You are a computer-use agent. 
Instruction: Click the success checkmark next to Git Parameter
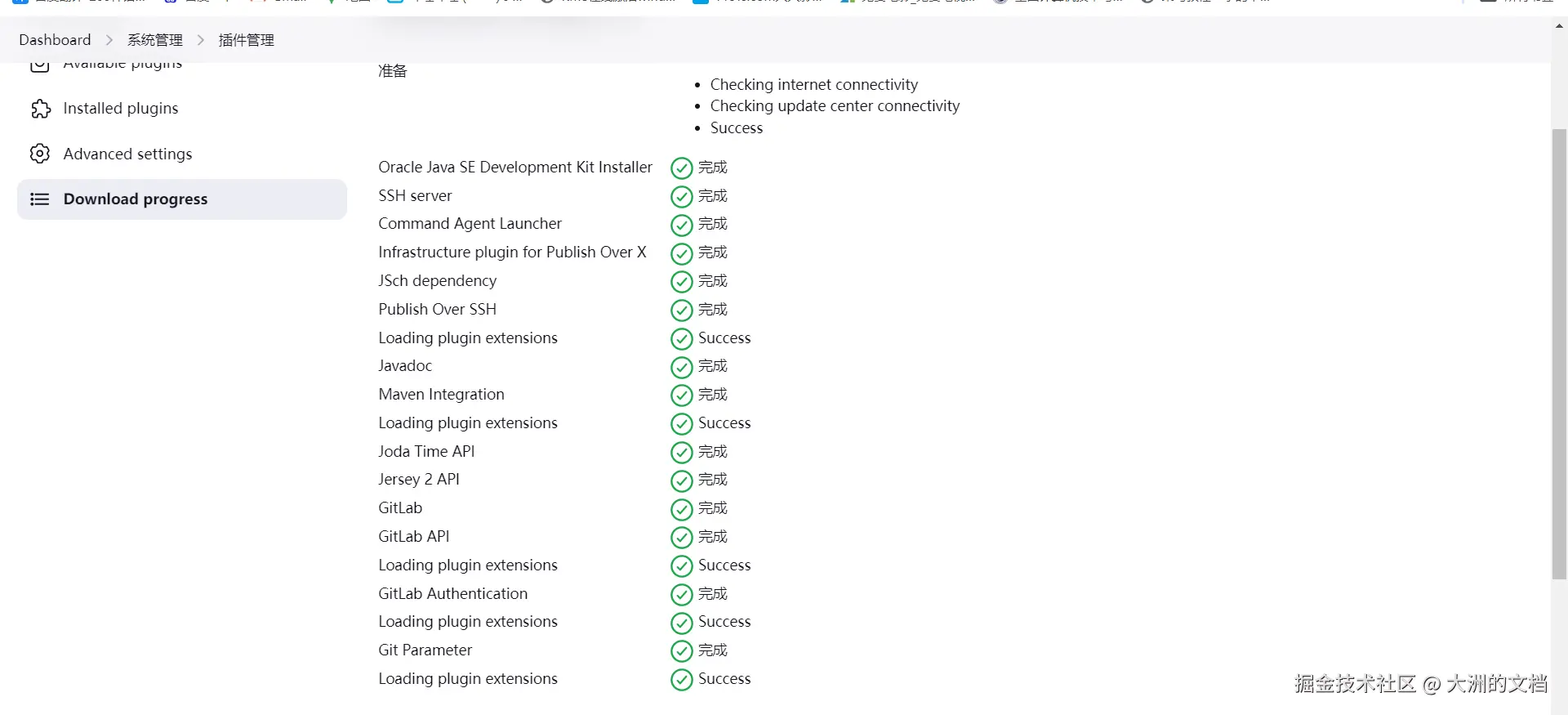coord(681,651)
